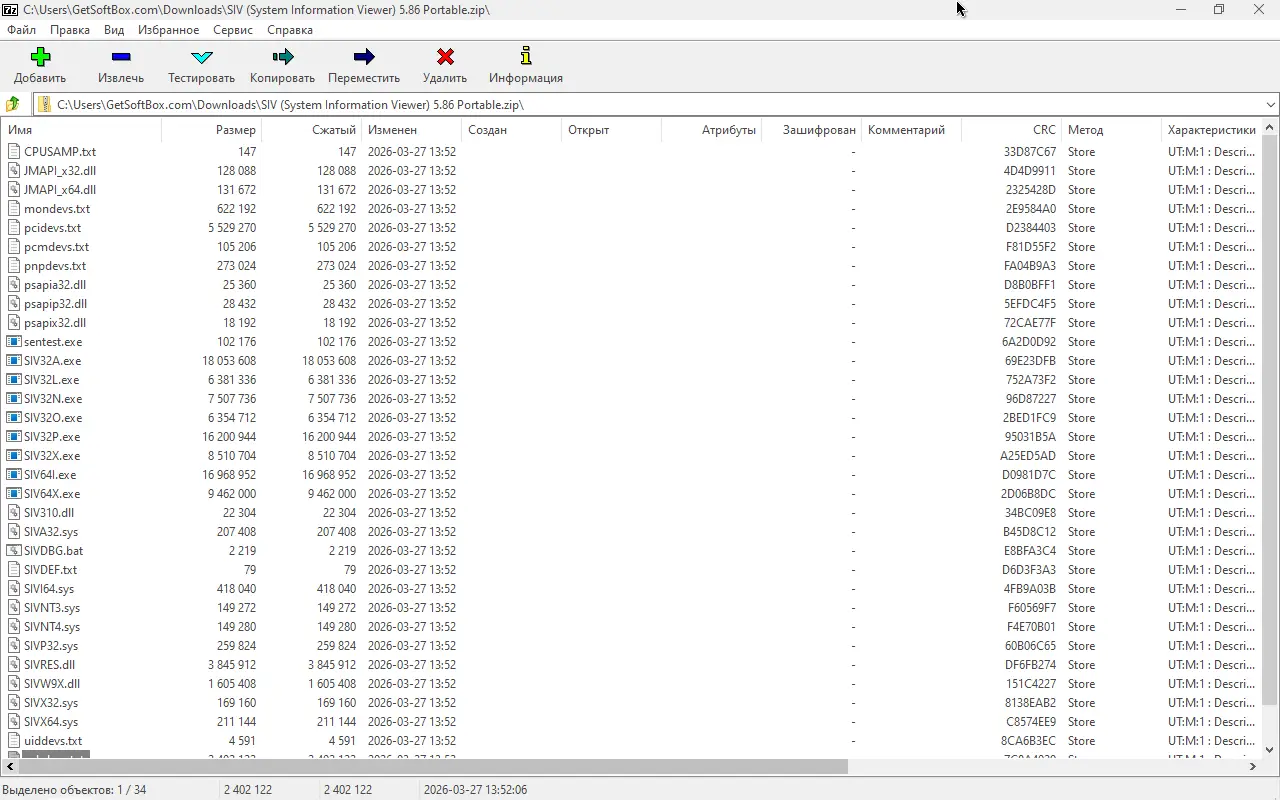1280x800 pixels.
Task: Select the SIV64X.exe file
Action: click(52, 494)
